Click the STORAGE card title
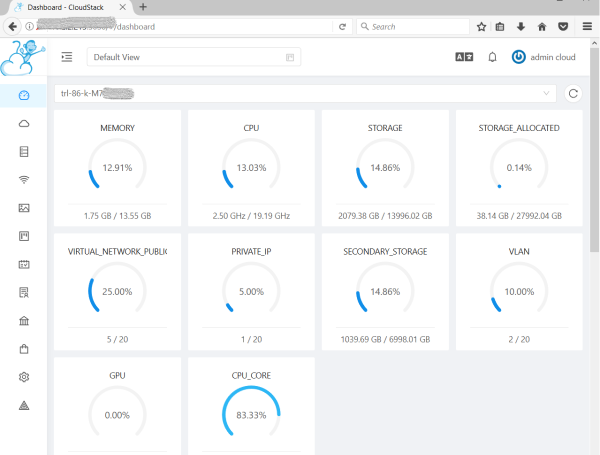Viewport: 600px width, 455px height. click(x=385, y=128)
